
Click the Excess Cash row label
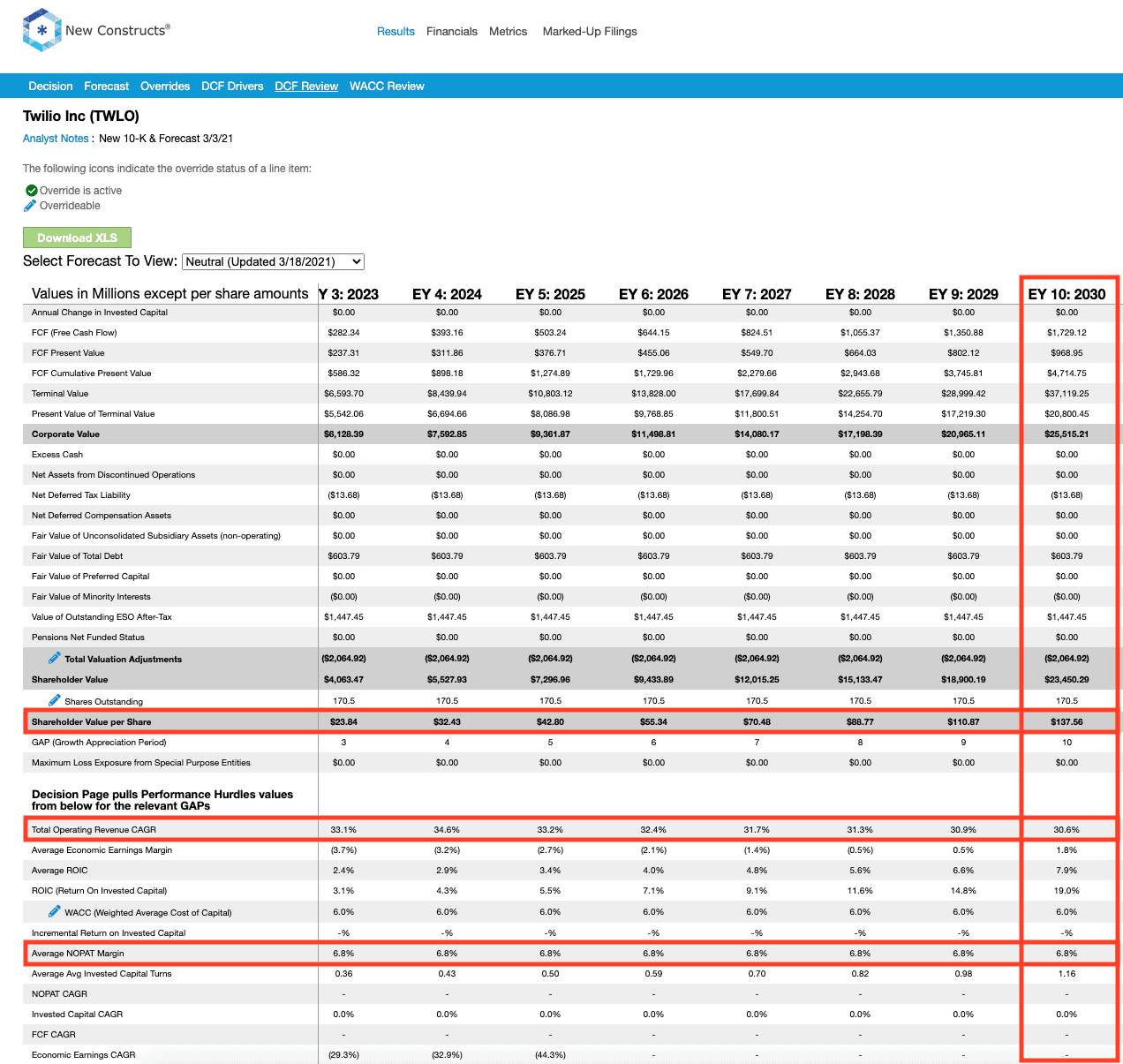pos(57,455)
